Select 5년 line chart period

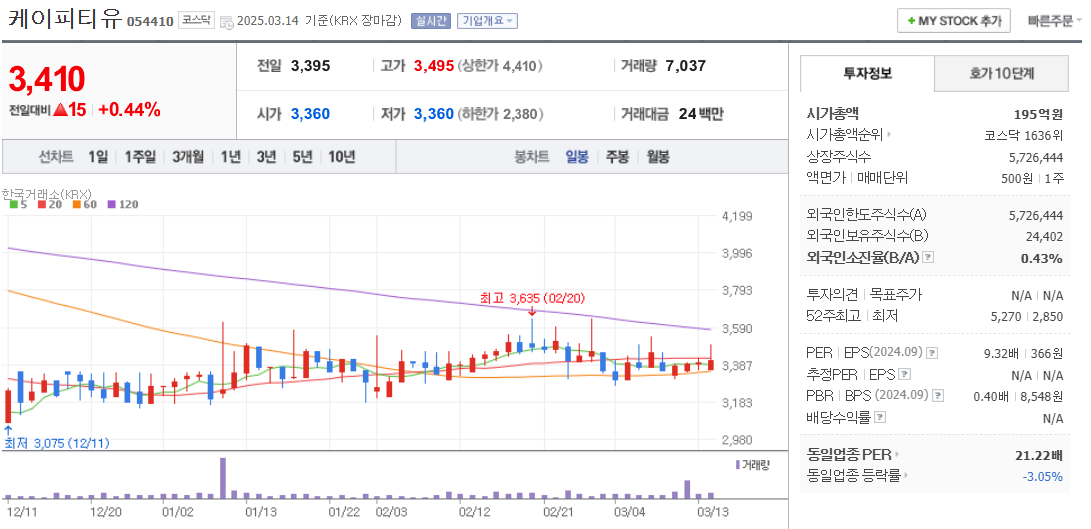tap(302, 157)
